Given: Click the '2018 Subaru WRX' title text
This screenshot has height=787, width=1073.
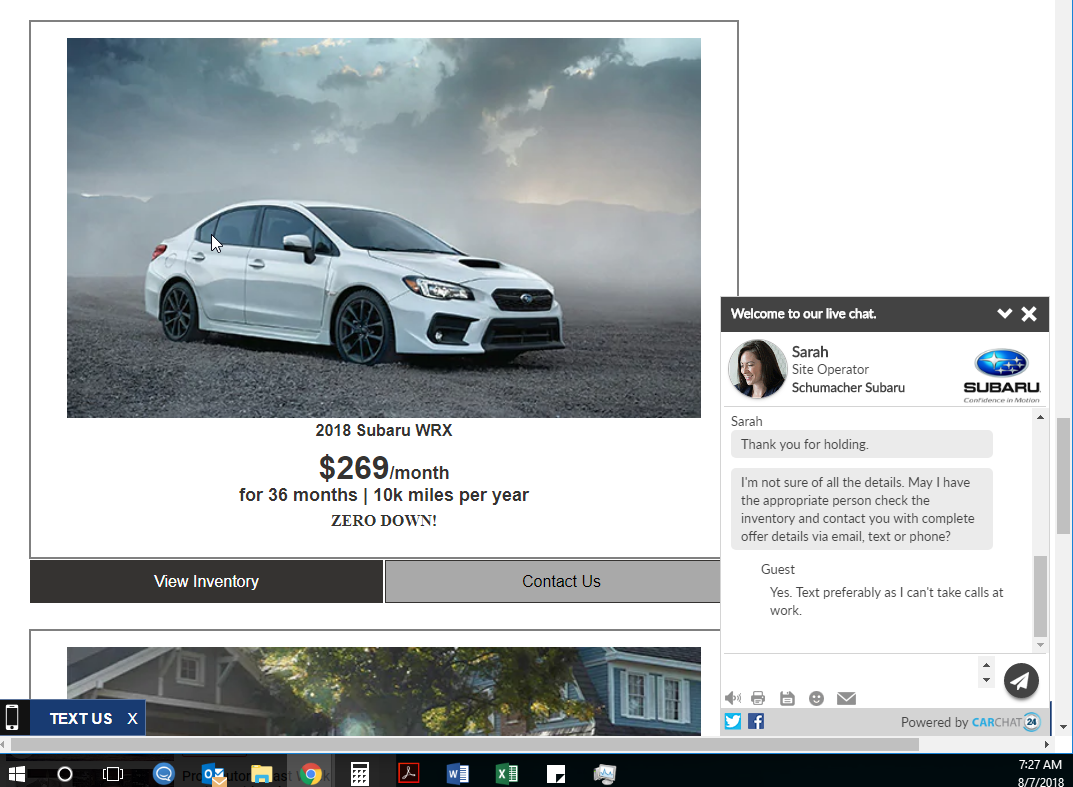Looking at the screenshot, I should click(x=384, y=430).
